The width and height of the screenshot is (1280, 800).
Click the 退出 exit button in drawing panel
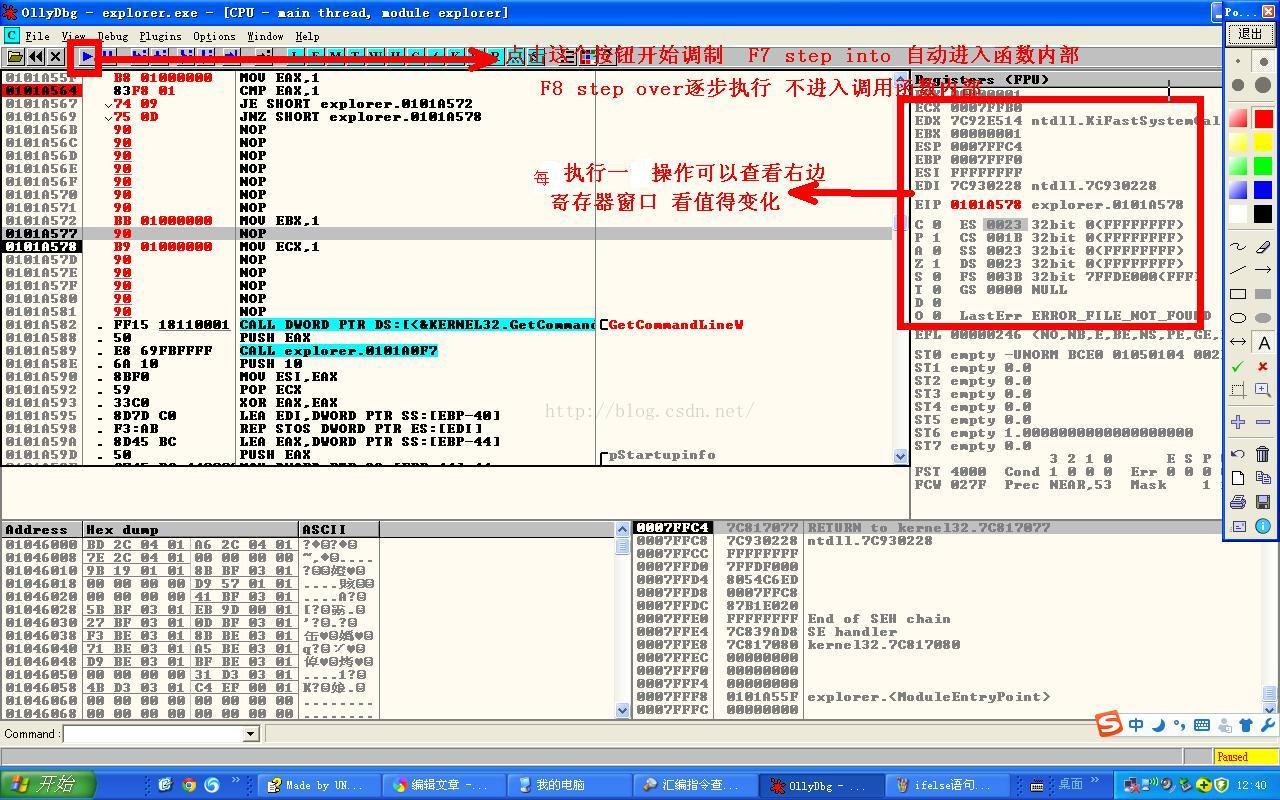pyautogui.click(x=1250, y=33)
